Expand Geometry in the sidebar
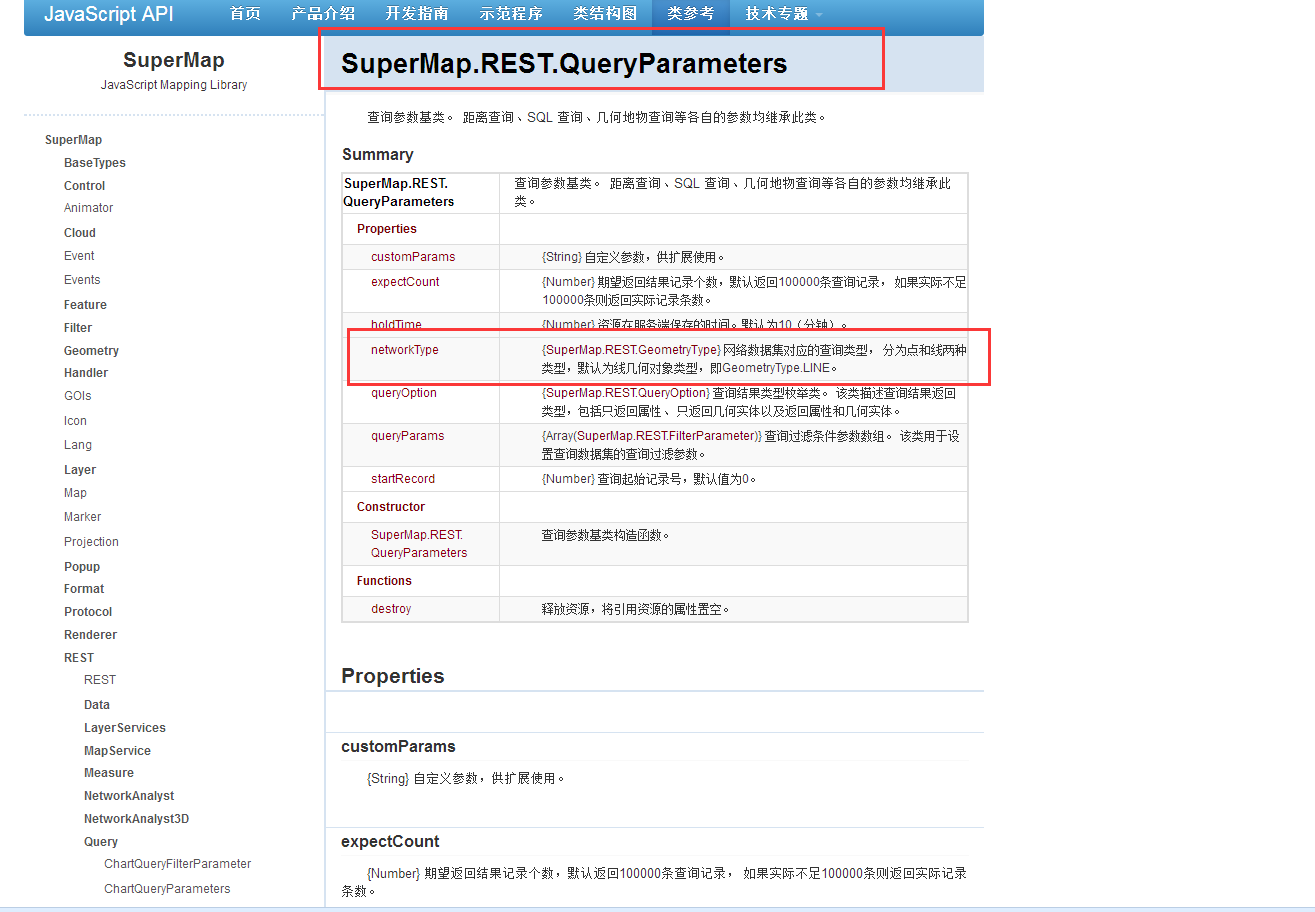Screen dimensions: 1315x912 click(91, 351)
